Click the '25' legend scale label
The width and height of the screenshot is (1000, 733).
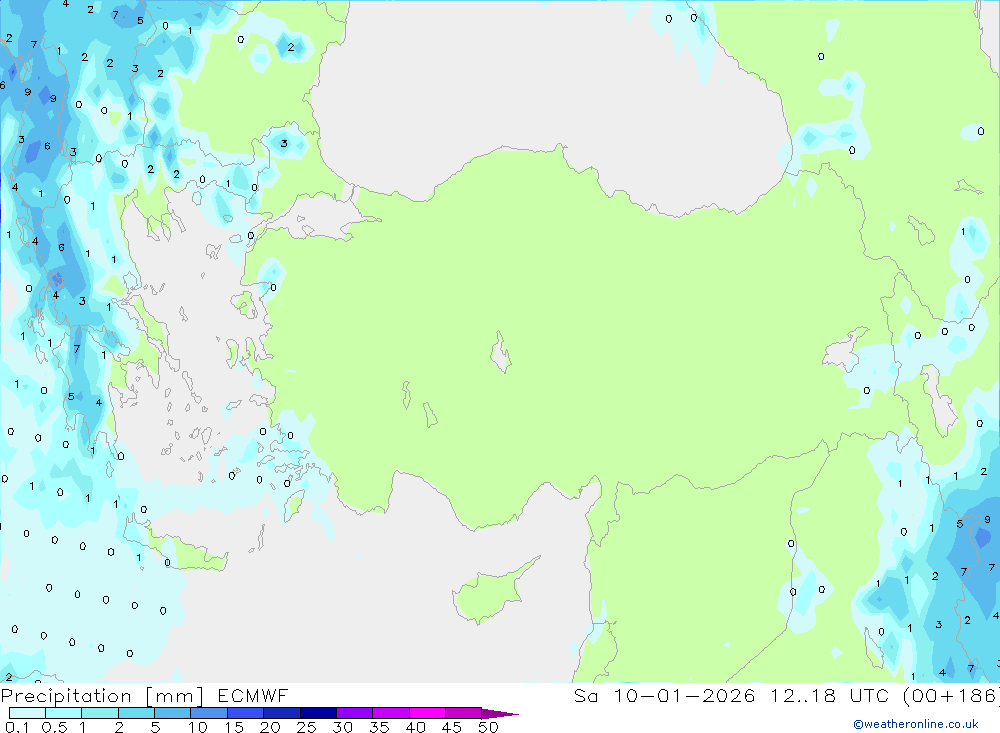point(306,727)
